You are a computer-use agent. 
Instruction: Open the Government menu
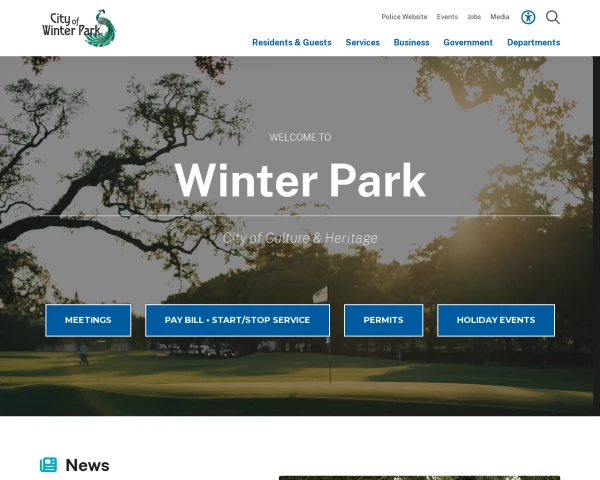point(468,42)
